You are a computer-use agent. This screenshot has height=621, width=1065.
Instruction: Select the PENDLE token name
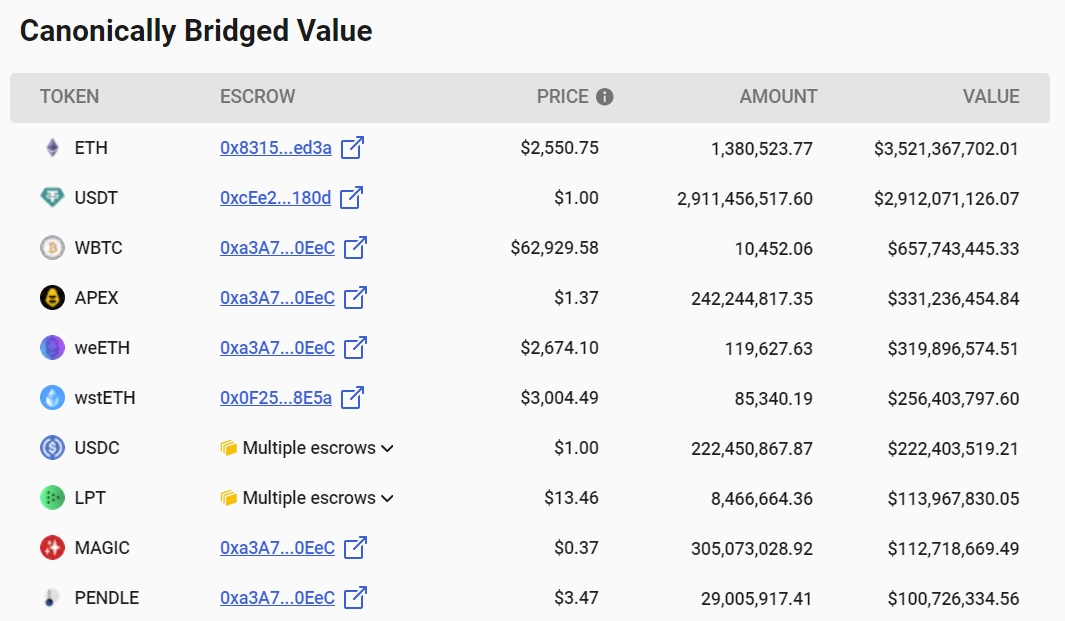107,598
